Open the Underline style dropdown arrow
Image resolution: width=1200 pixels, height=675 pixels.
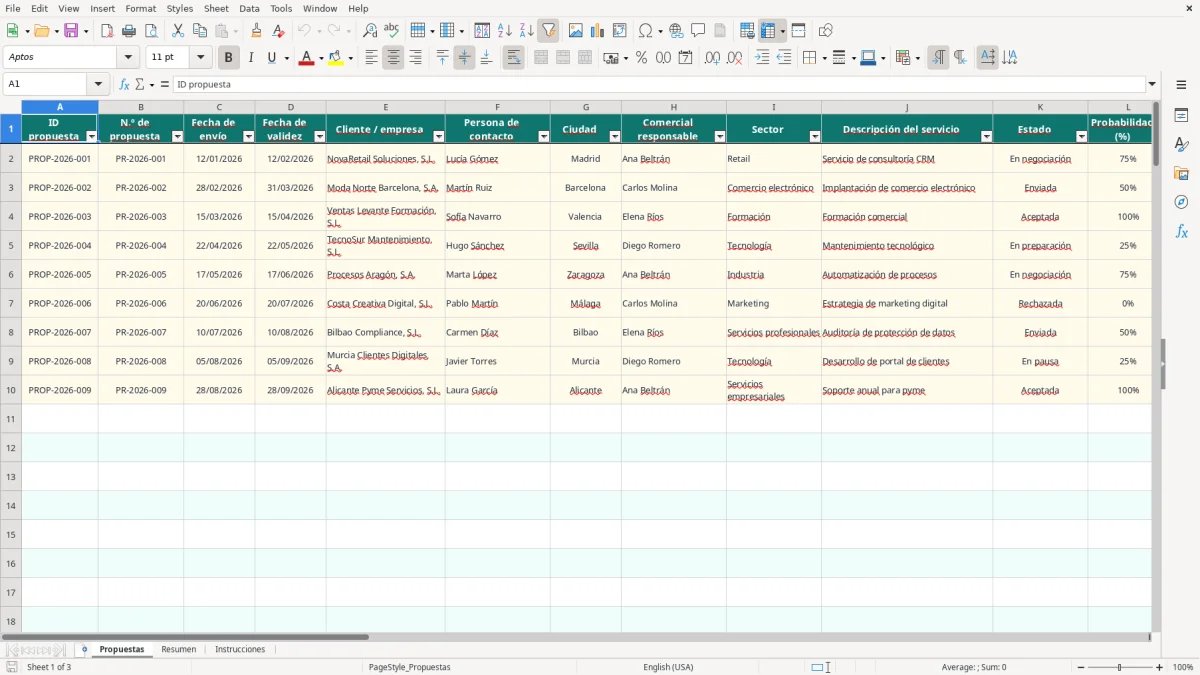pyautogui.click(x=286, y=58)
